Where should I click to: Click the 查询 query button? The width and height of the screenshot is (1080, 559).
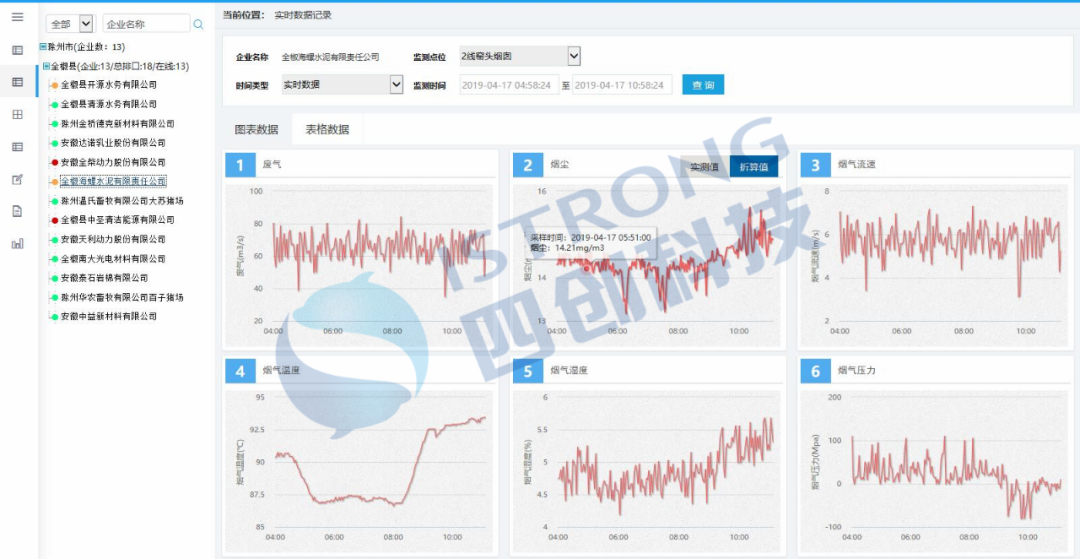(703, 85)
